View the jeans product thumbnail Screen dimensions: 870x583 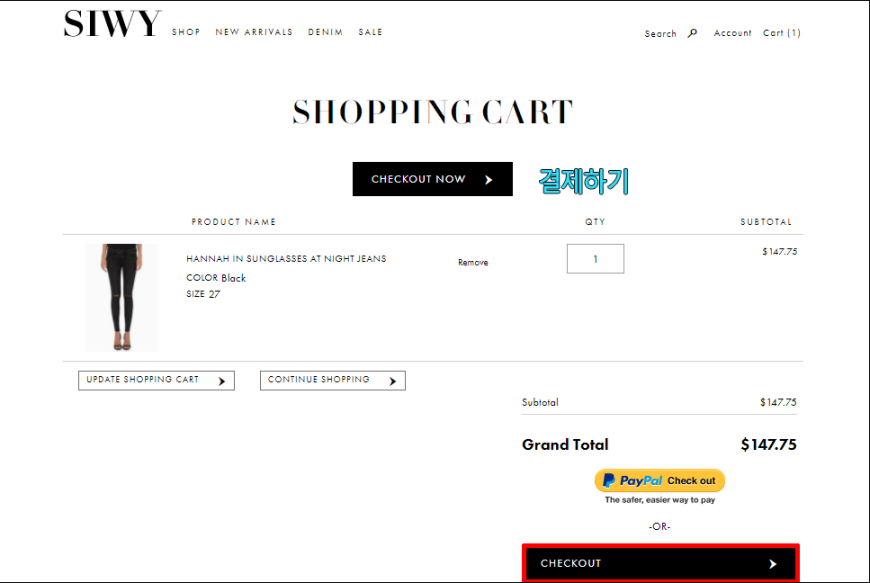click(x=122, y=297)
